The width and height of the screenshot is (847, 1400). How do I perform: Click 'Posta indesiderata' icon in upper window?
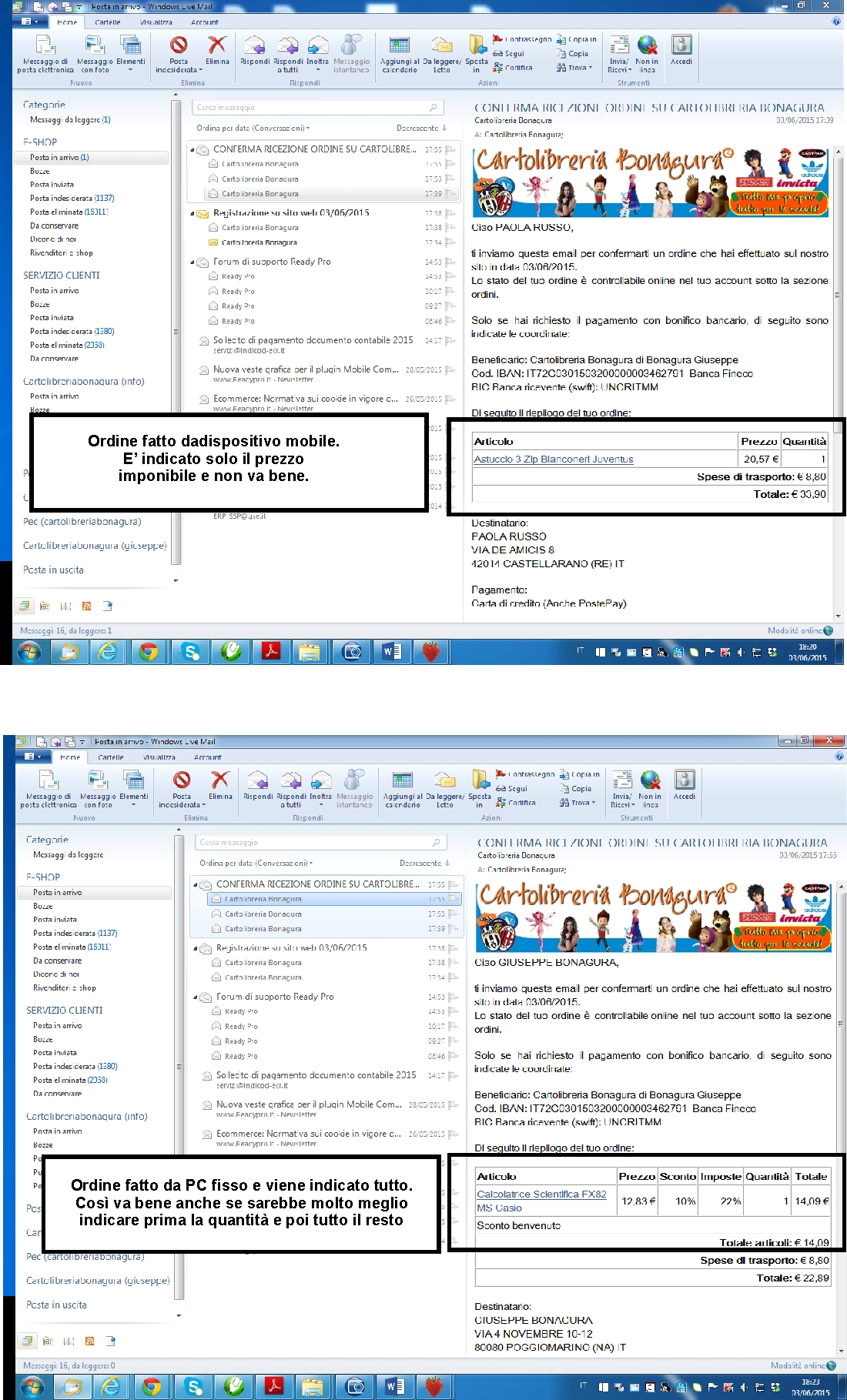[x=179, y=45]
